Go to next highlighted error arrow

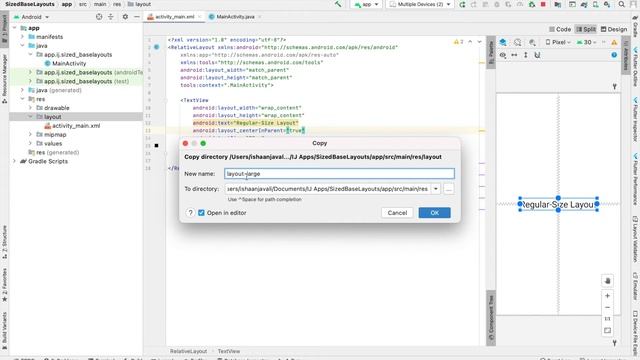tap(480, 42)
